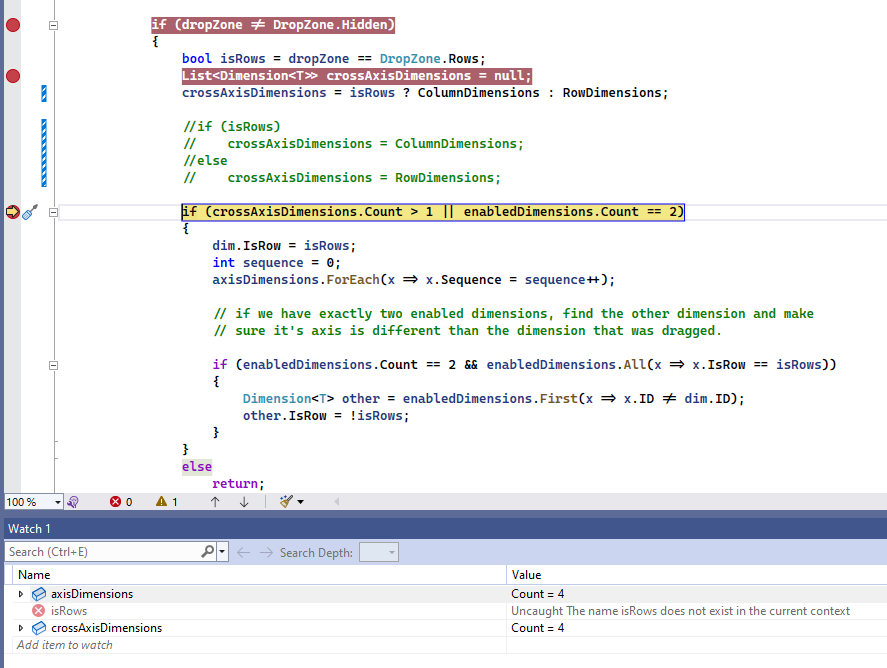Click the errors indicator showing 0 errors
This screenshot has height=668, width=887.
tap(120, 502)
